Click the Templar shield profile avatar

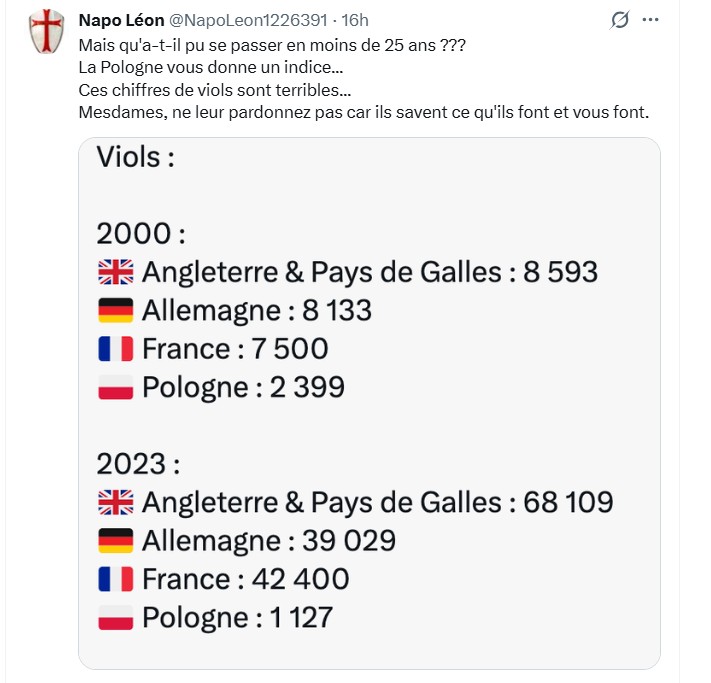[43, 32]
